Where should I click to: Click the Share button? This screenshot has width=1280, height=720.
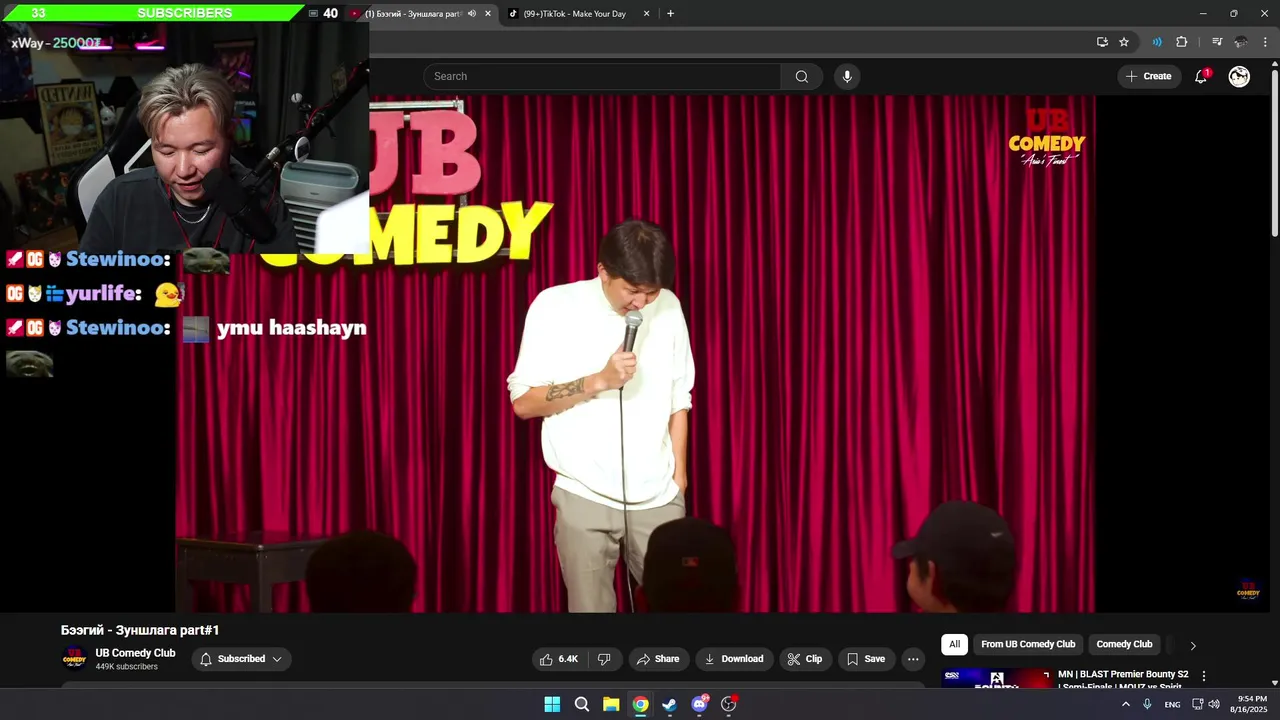(x=658, y=659)
